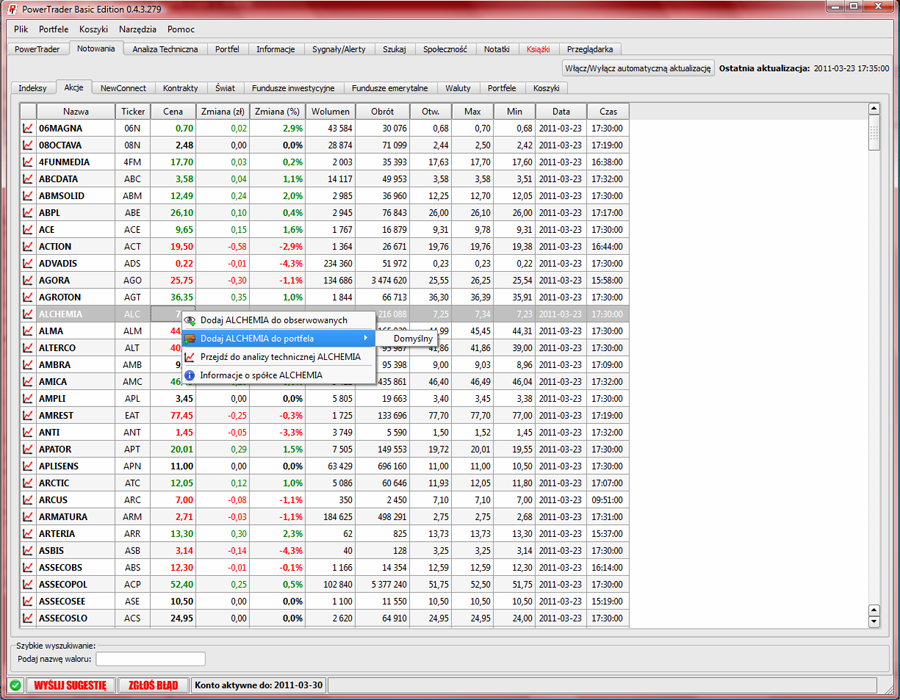Open the Waluty sub-tab
Viewport: 900px width, 700px height.
point(458,88)
